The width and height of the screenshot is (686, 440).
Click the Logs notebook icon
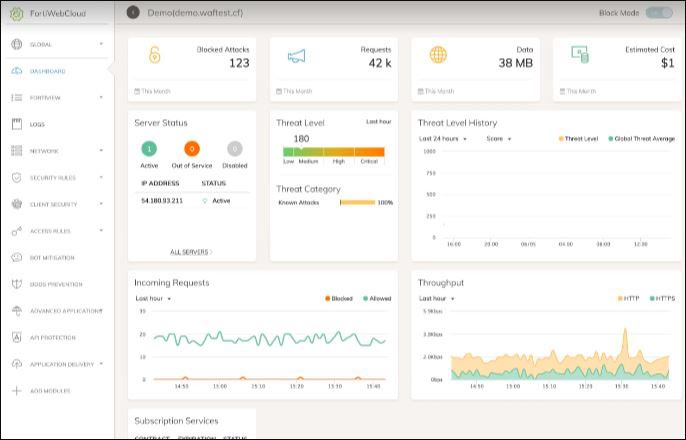pyautogui.click(x=17, y=124)
